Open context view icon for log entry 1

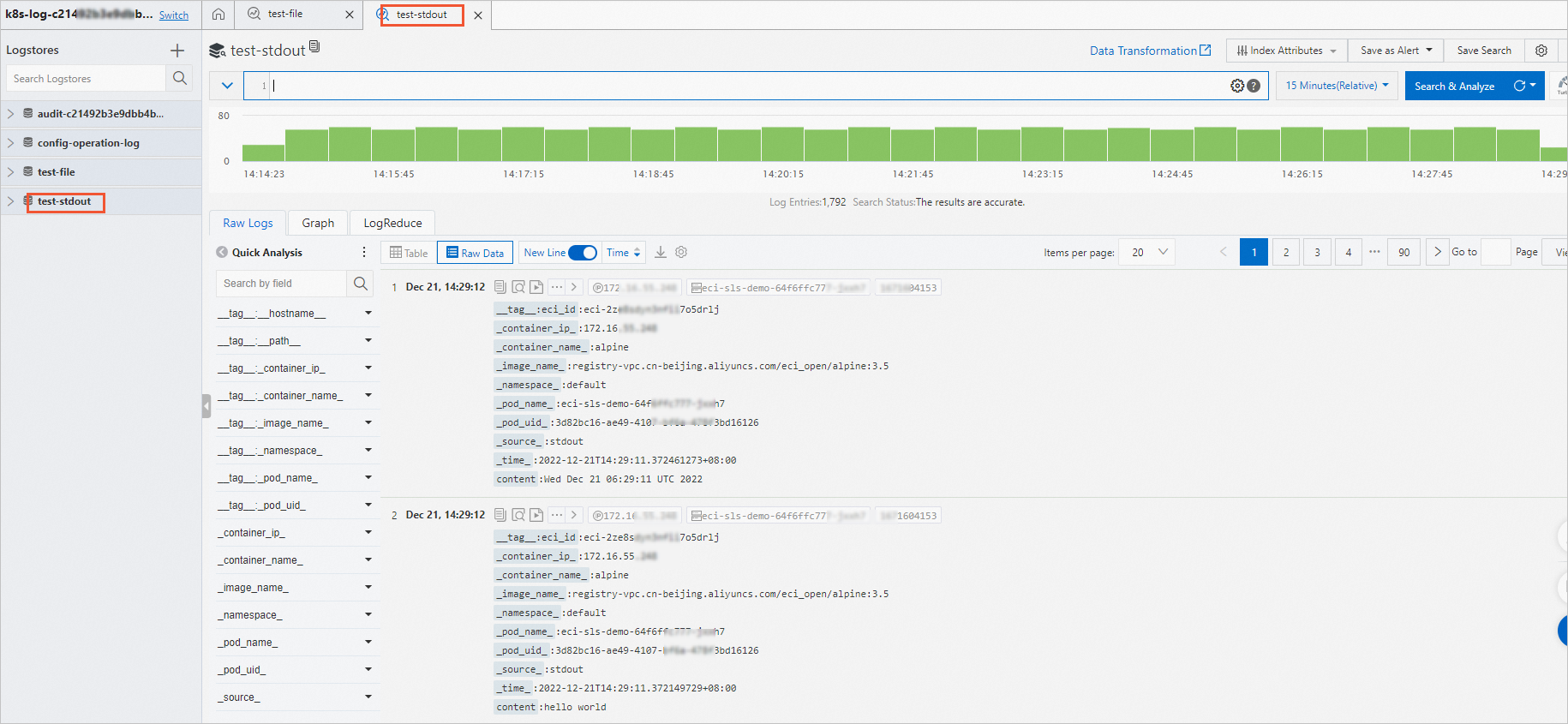point(518,287)
